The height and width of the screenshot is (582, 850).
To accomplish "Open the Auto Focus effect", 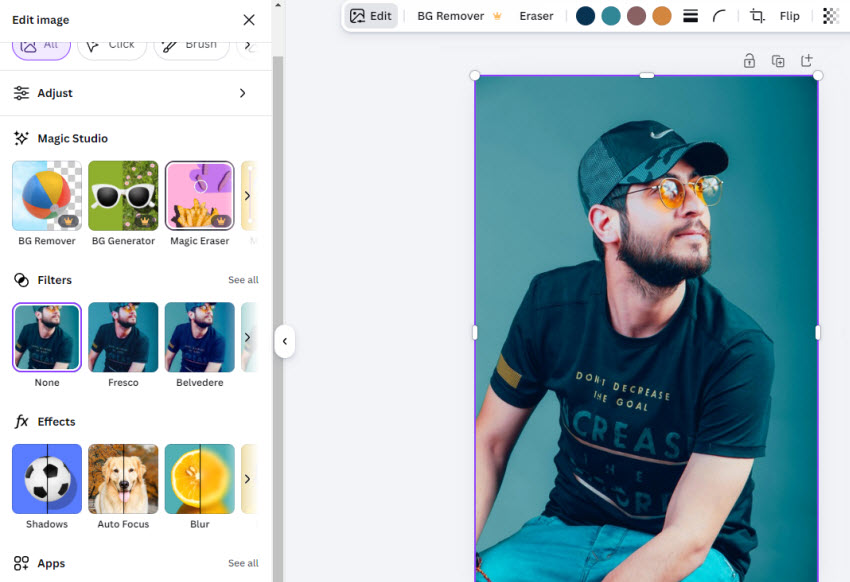I will click(x=123, y=487).
